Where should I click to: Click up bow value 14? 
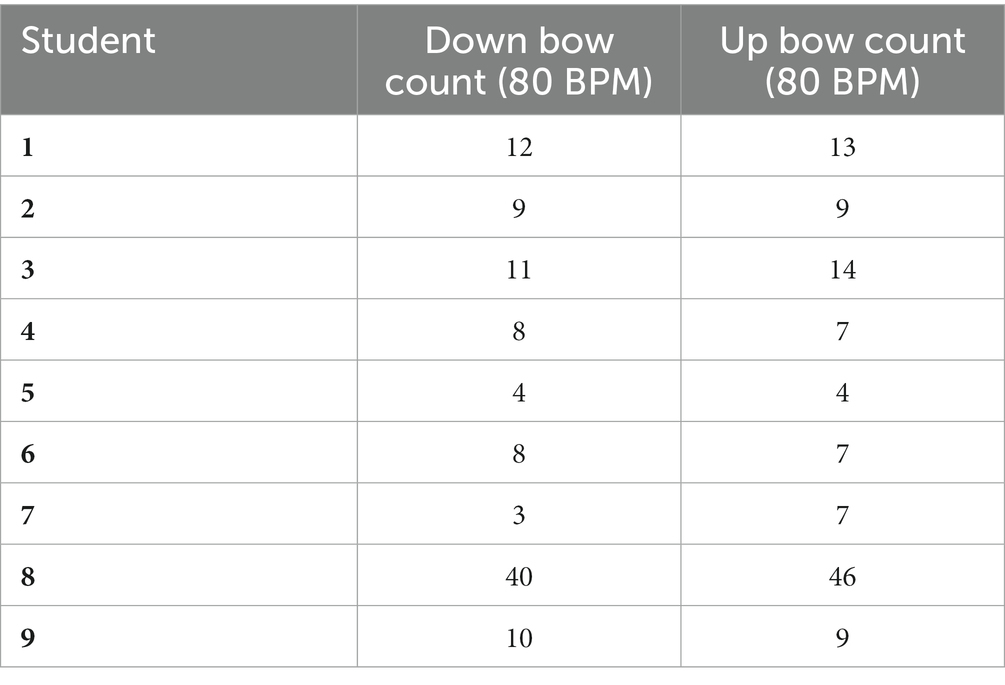[x=842, y=269]
